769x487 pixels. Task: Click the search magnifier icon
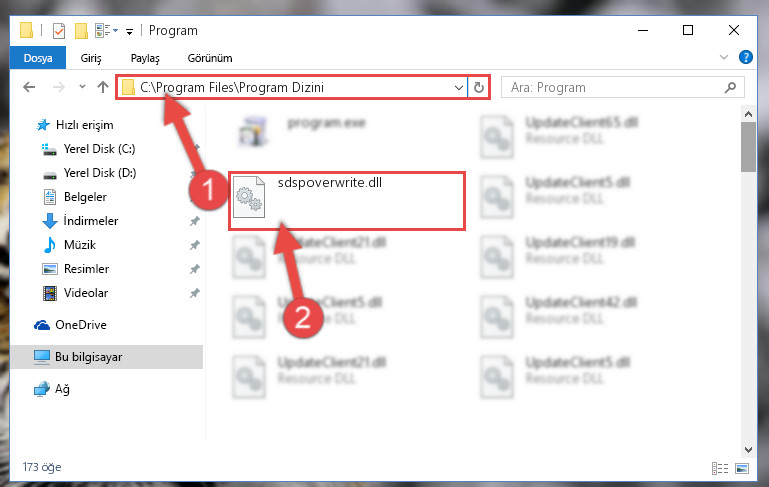pyautogui.click(x=730, y=87)
